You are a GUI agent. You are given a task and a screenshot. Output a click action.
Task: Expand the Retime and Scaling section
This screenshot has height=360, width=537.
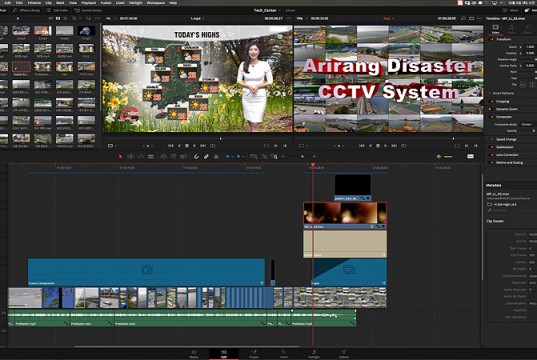click(509, 162)
